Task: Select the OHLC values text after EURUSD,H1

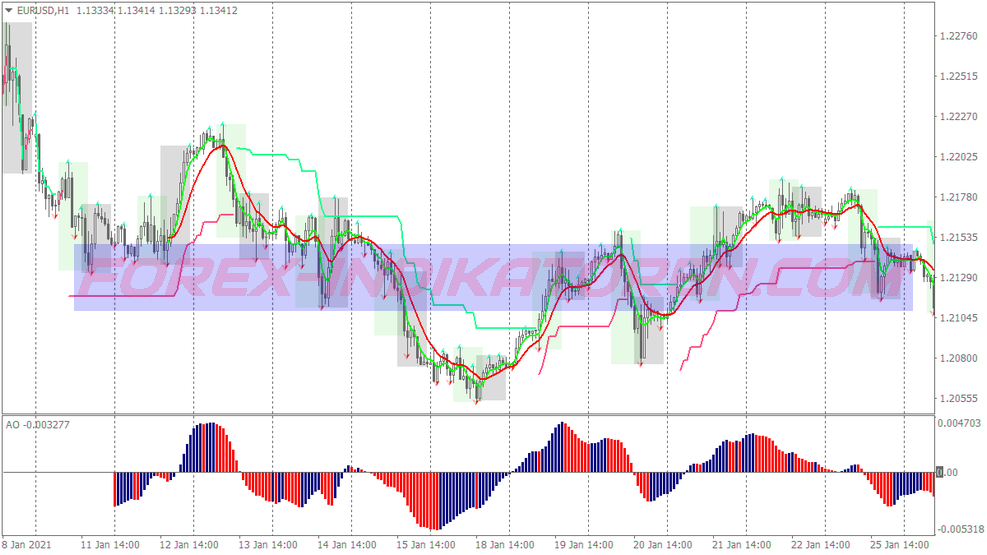Action: (157, 11)
